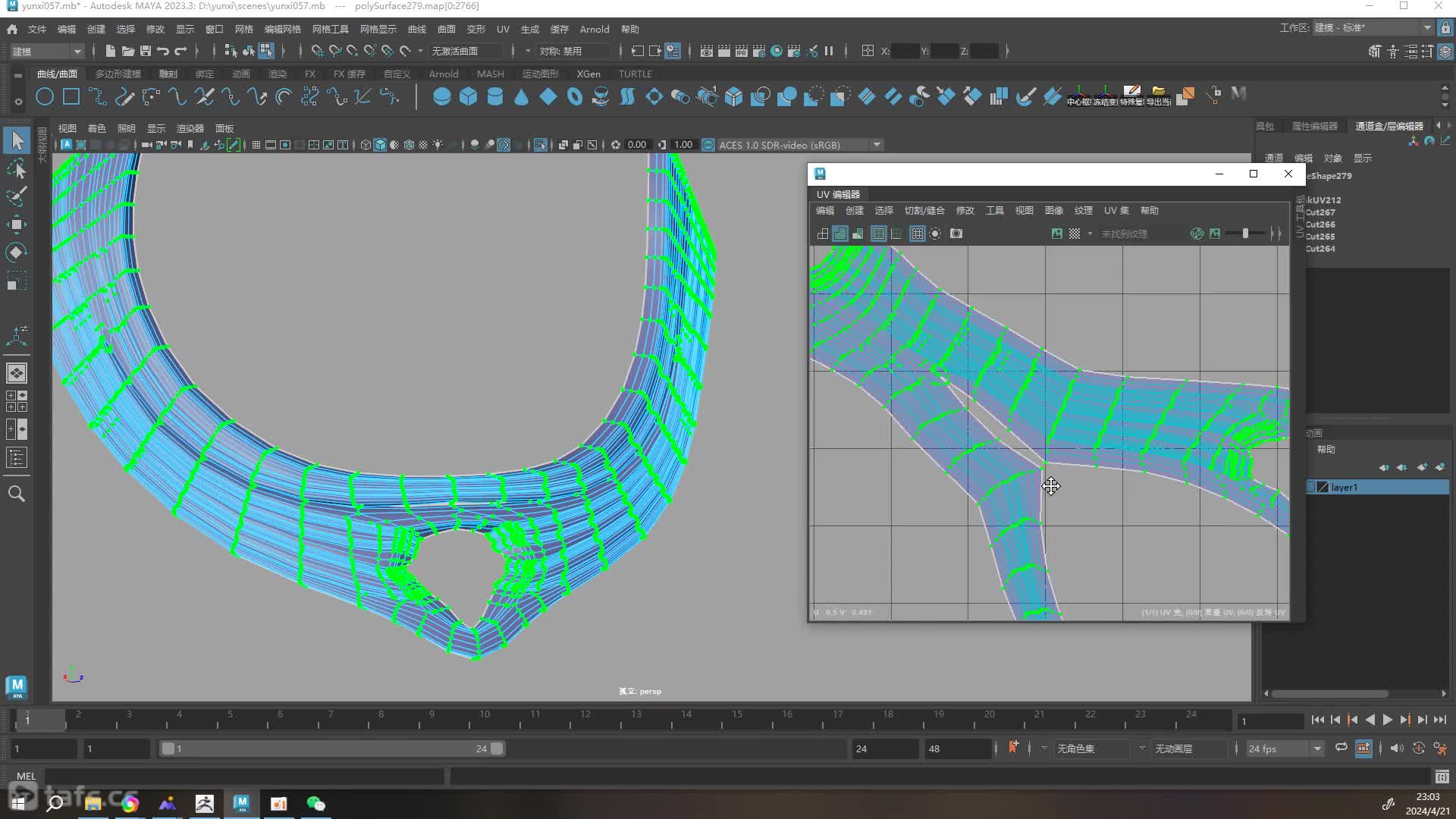The height and width of the screenshot is (819, 1456).
Task: Click the MEL command language label
Action: [26, 776]
